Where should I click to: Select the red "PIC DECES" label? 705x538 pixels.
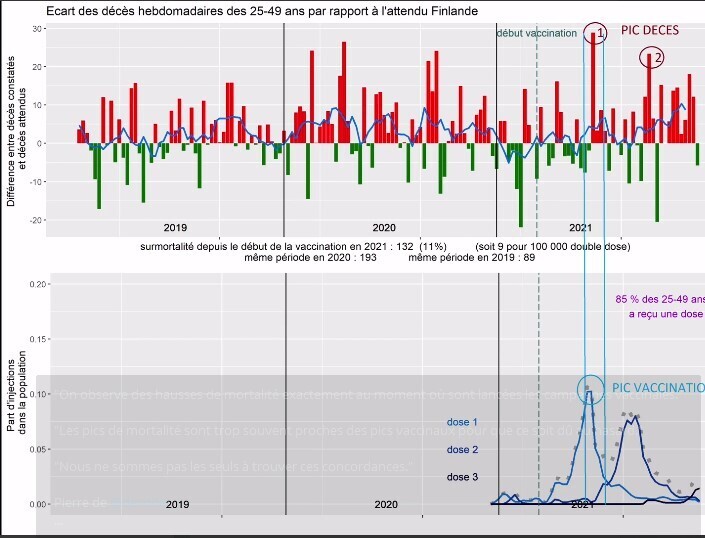pyautogui.click(x=649, y=31)
